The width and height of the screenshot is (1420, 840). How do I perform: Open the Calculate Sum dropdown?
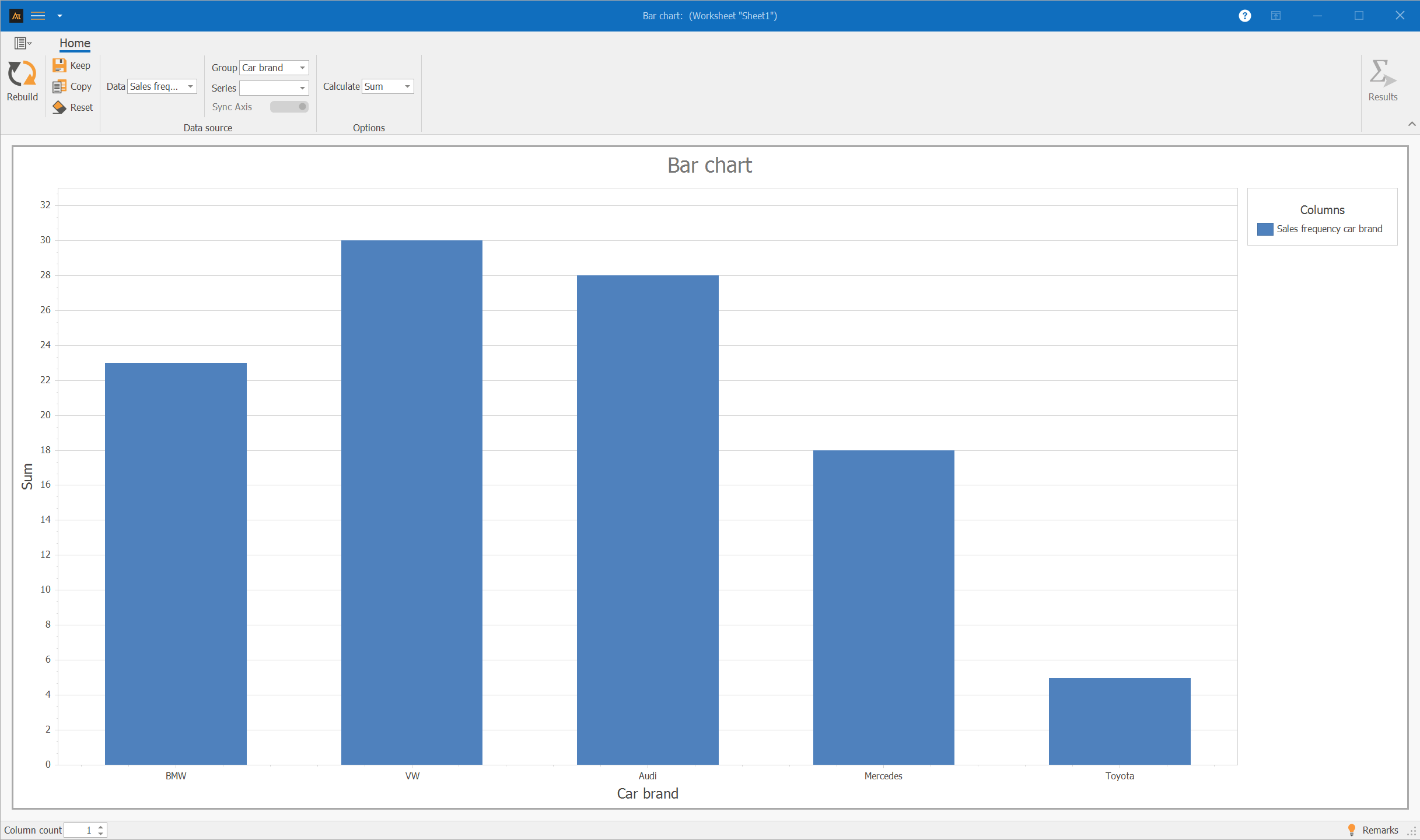coord(407,86)
